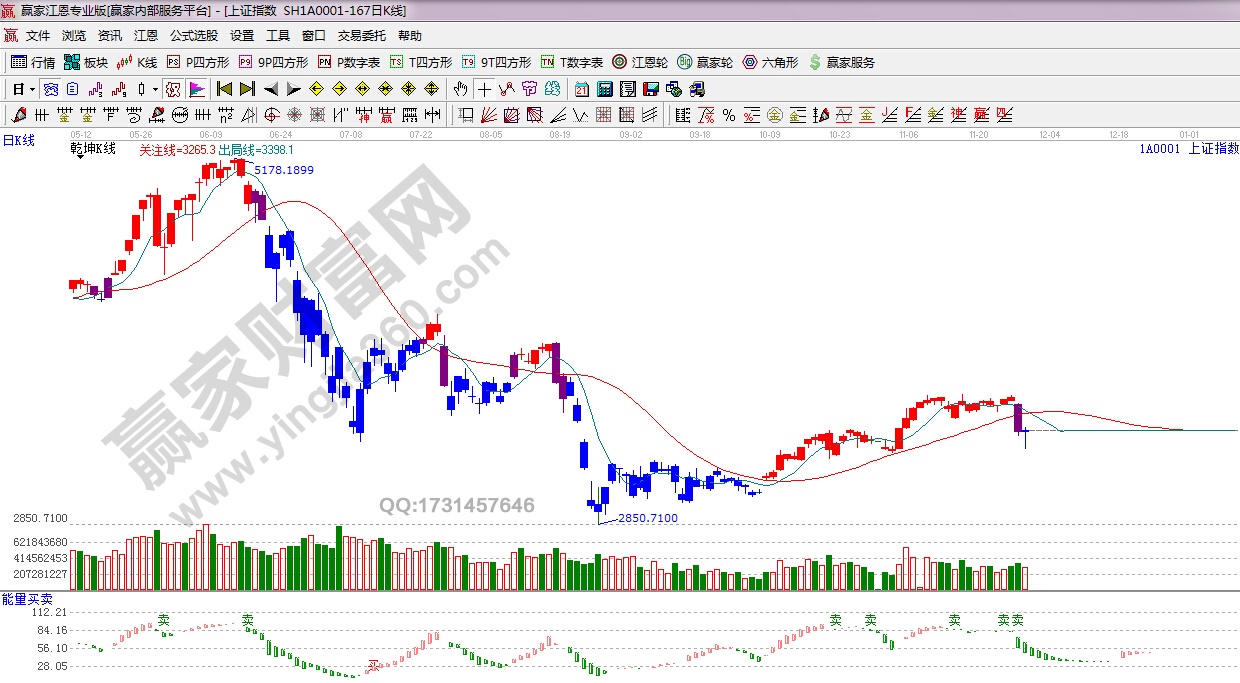Open the 文件 menu
The image size is (1240, 683).
click(37, 35)
